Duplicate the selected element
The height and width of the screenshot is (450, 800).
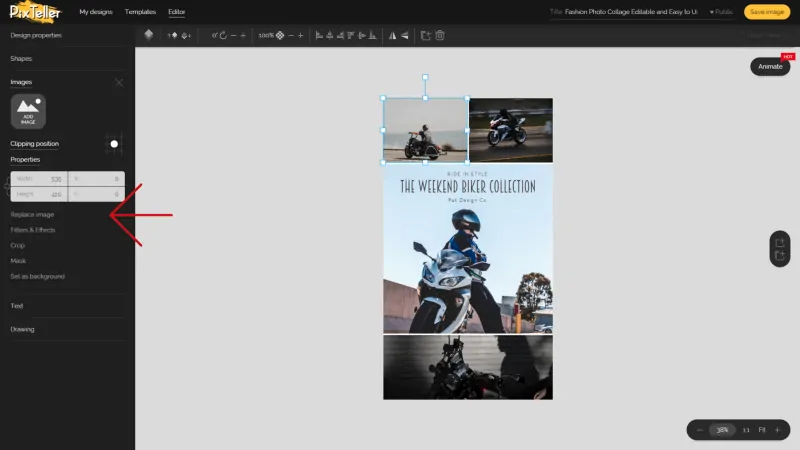(425, 35)
